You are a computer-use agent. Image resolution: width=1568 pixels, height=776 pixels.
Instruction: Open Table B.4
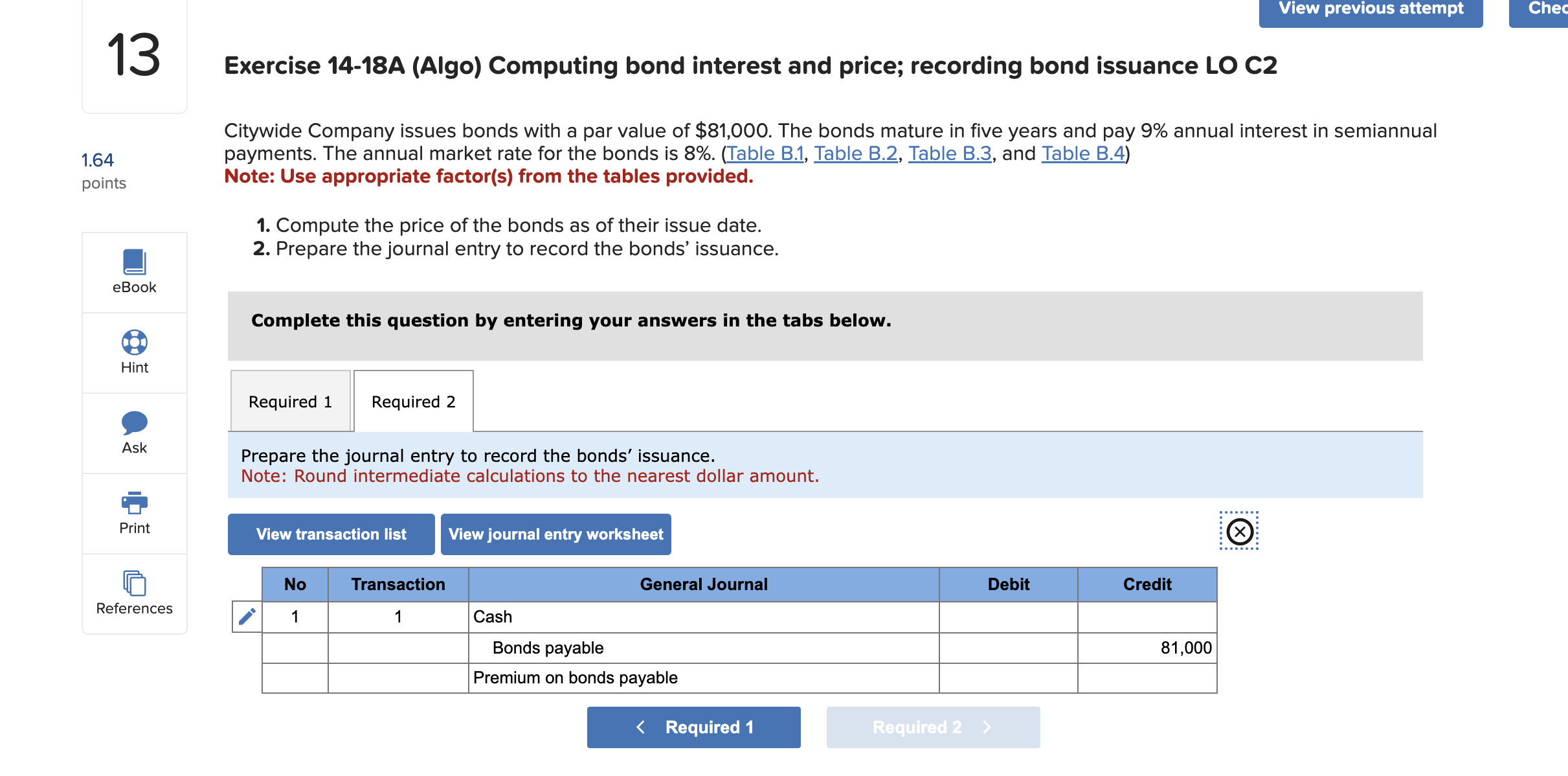click(1082, 153)
